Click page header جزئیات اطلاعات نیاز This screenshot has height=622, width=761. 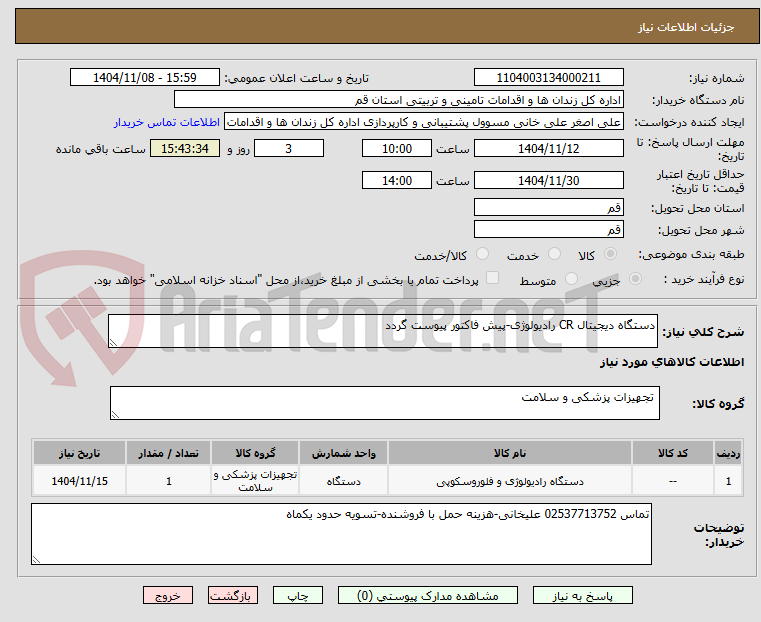coord(685,27)
